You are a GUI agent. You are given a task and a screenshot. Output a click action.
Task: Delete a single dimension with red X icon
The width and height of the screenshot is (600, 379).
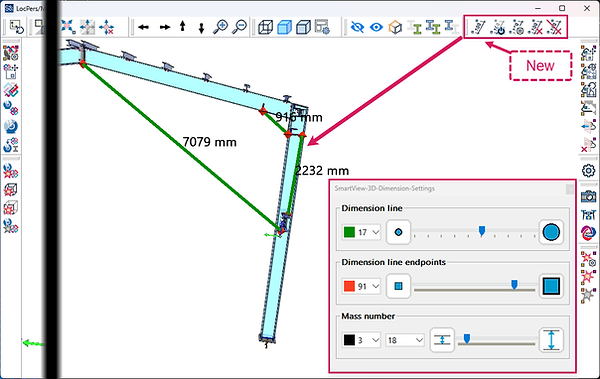tap(535, 27)
